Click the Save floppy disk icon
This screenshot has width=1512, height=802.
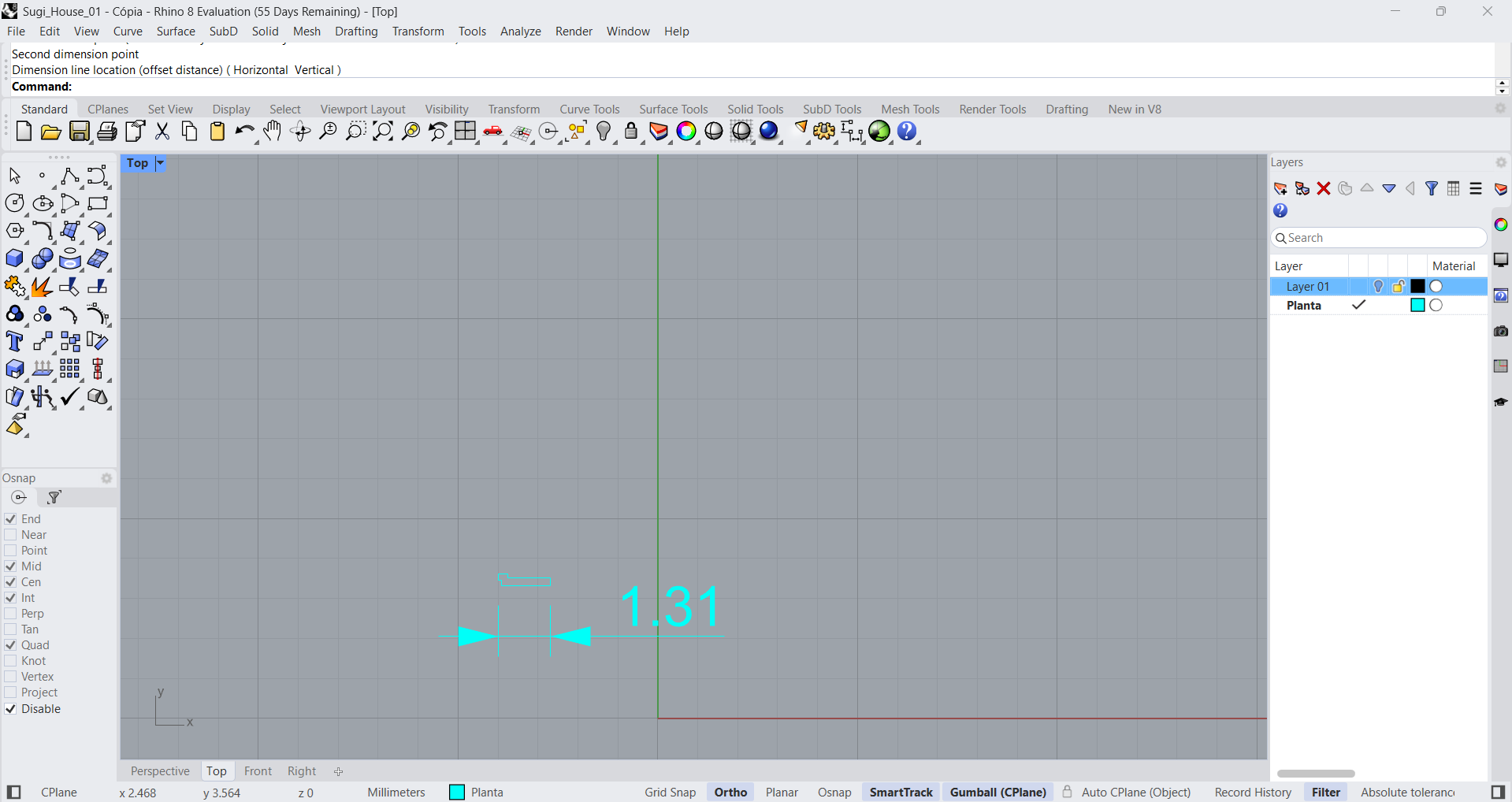[x=80, y=132]
